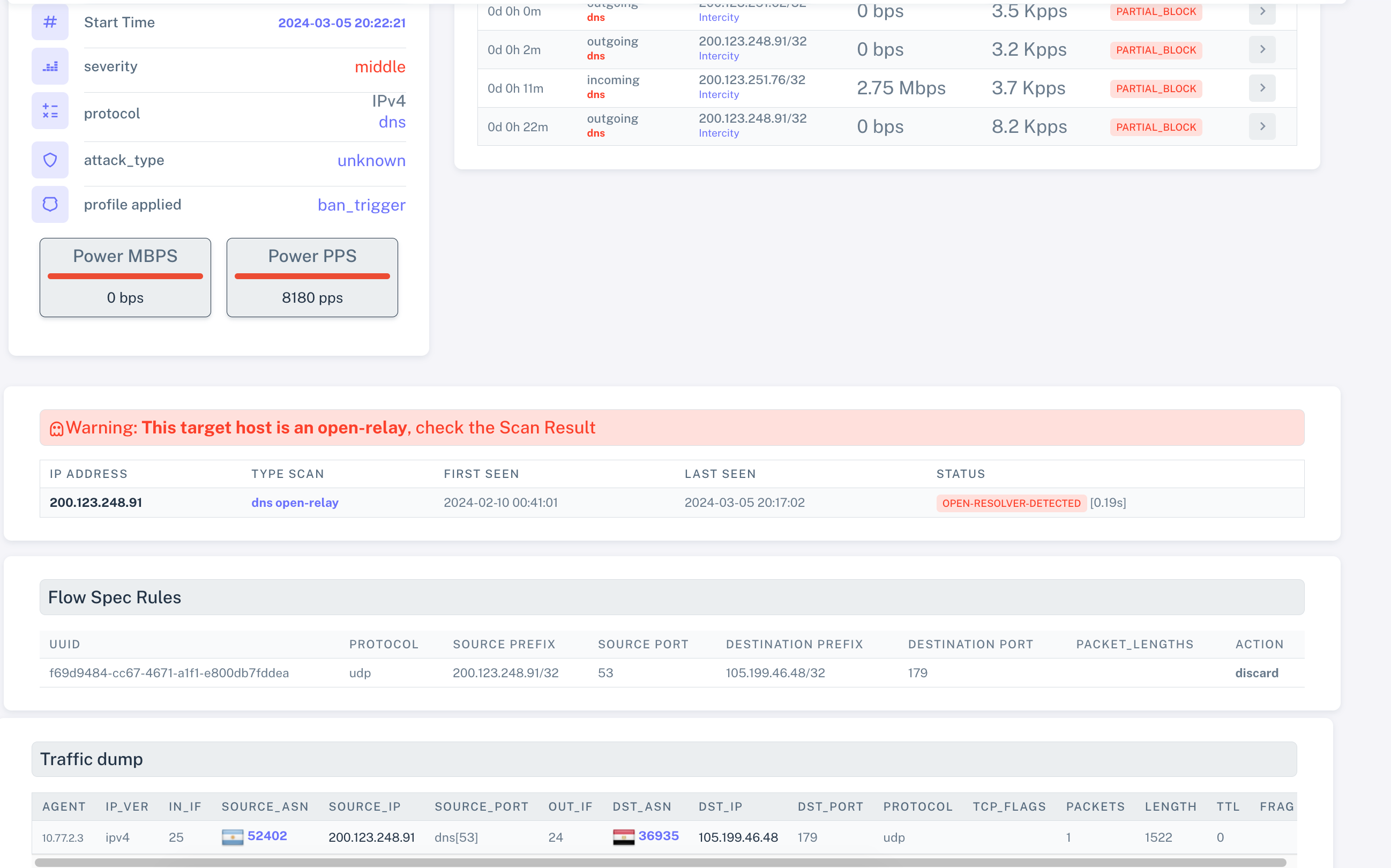Open the ban_trigger profile link

(x=361, y=205)
